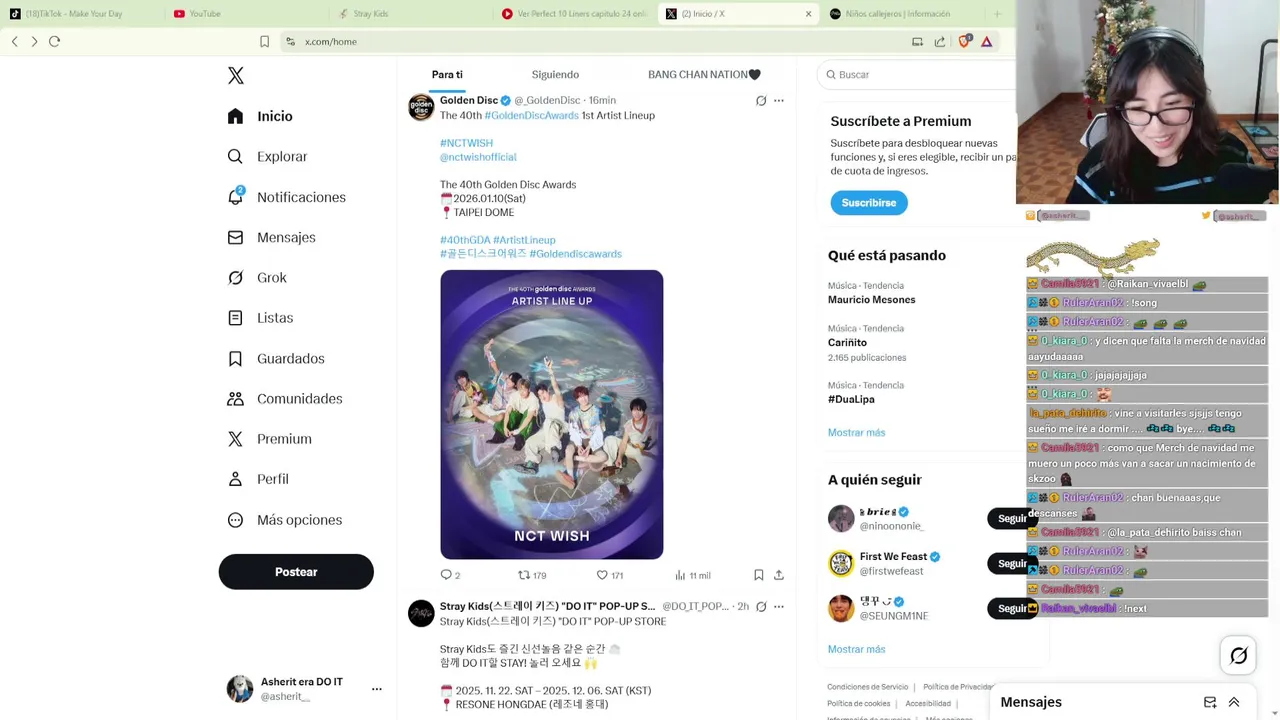Click the X logo at sidebar top
Viewport: 1280px width, 720px height.
[236, 76]
